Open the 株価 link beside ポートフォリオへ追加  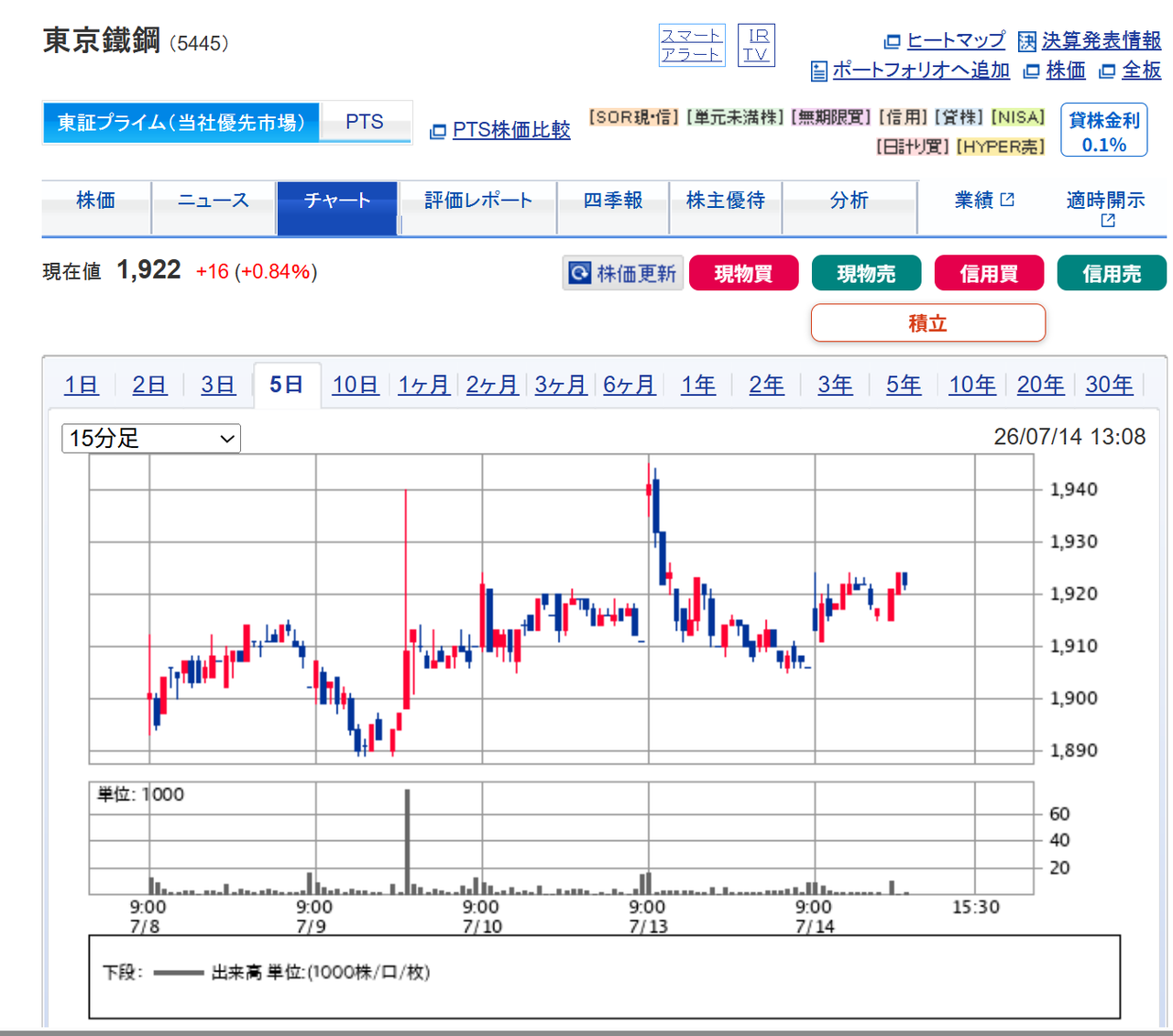(x=1066, y=71)
